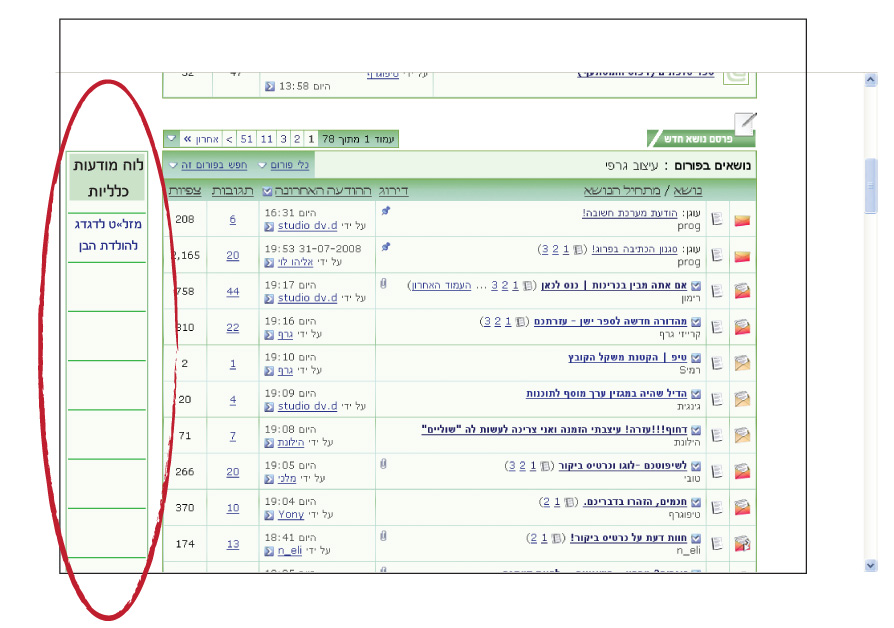Sort threads by 'דירוג' column header
Screen dimensions: 894x628
(x=393, y=191)
